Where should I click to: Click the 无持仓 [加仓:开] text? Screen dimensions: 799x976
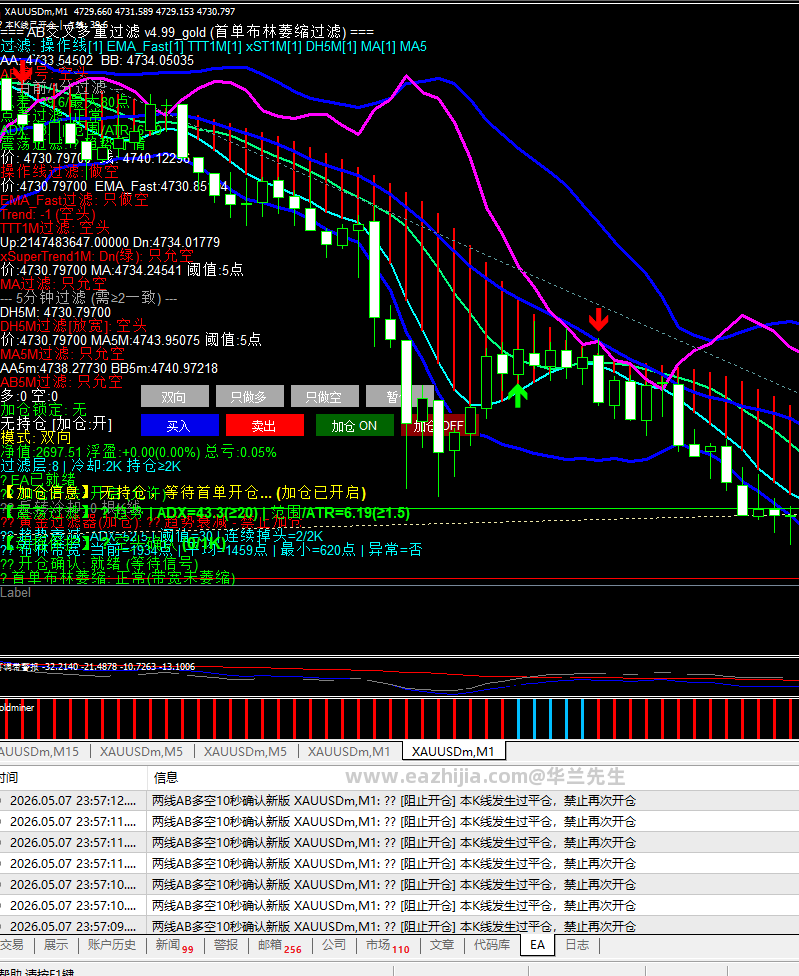coord(56,424)
